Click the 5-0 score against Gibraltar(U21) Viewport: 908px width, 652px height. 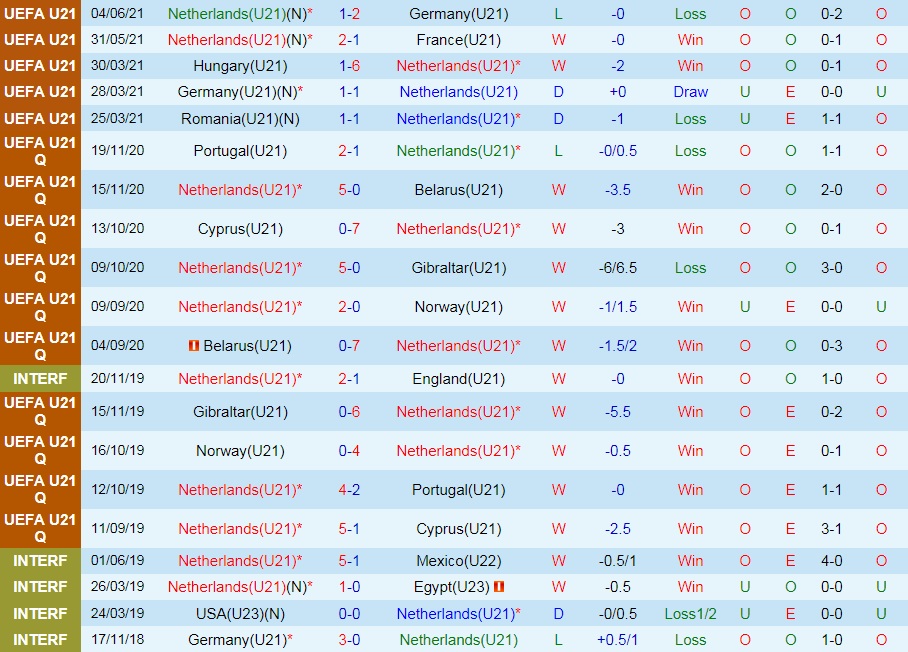(349, 268)
